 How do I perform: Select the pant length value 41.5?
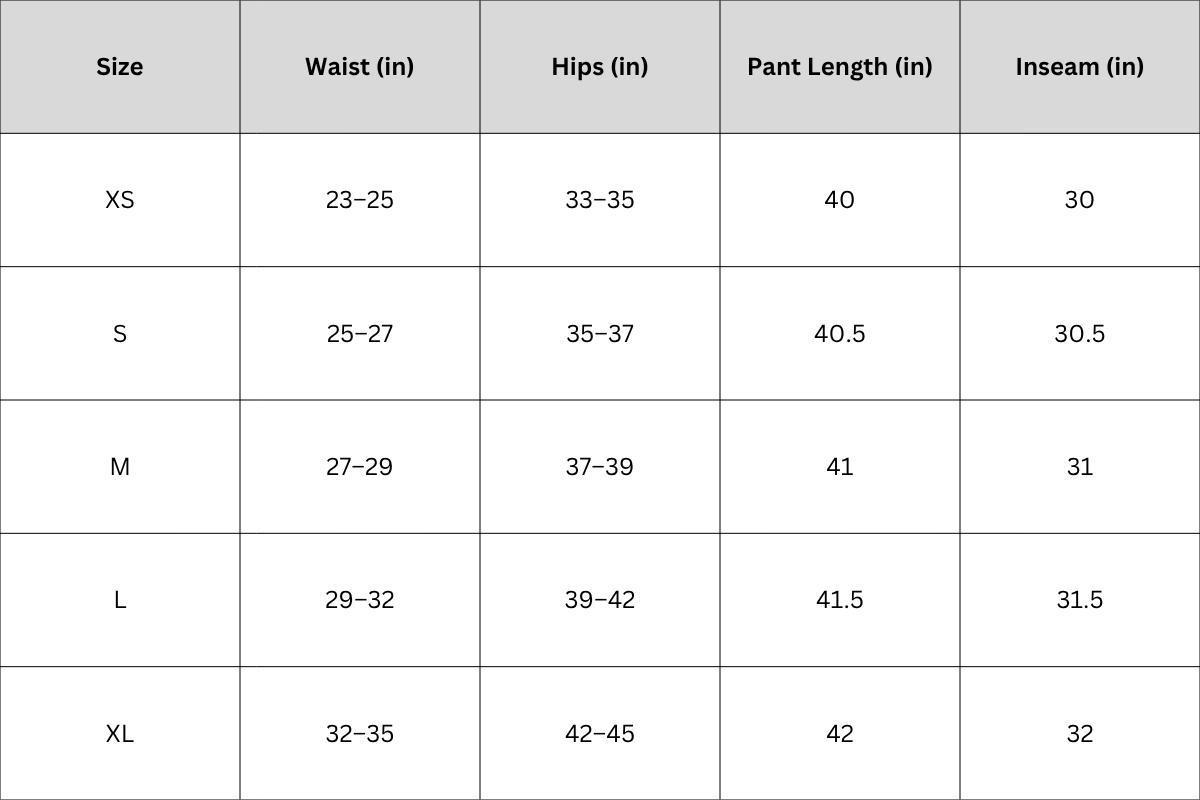(x=840, y=600)
